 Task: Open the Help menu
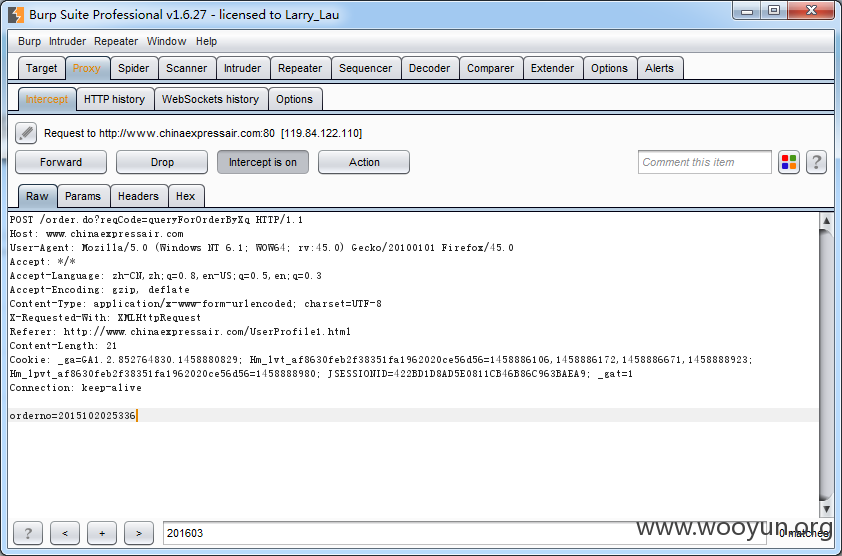[206, 41]
